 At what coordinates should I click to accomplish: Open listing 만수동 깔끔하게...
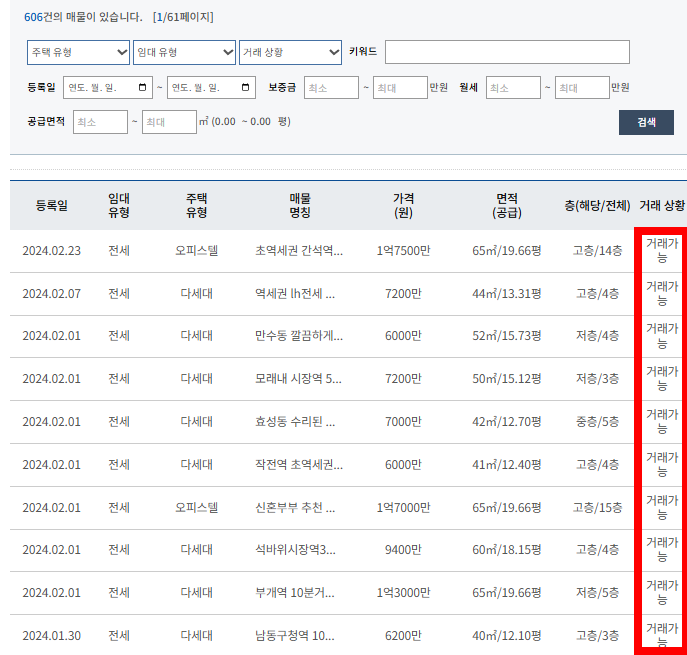tap(299, 336)
